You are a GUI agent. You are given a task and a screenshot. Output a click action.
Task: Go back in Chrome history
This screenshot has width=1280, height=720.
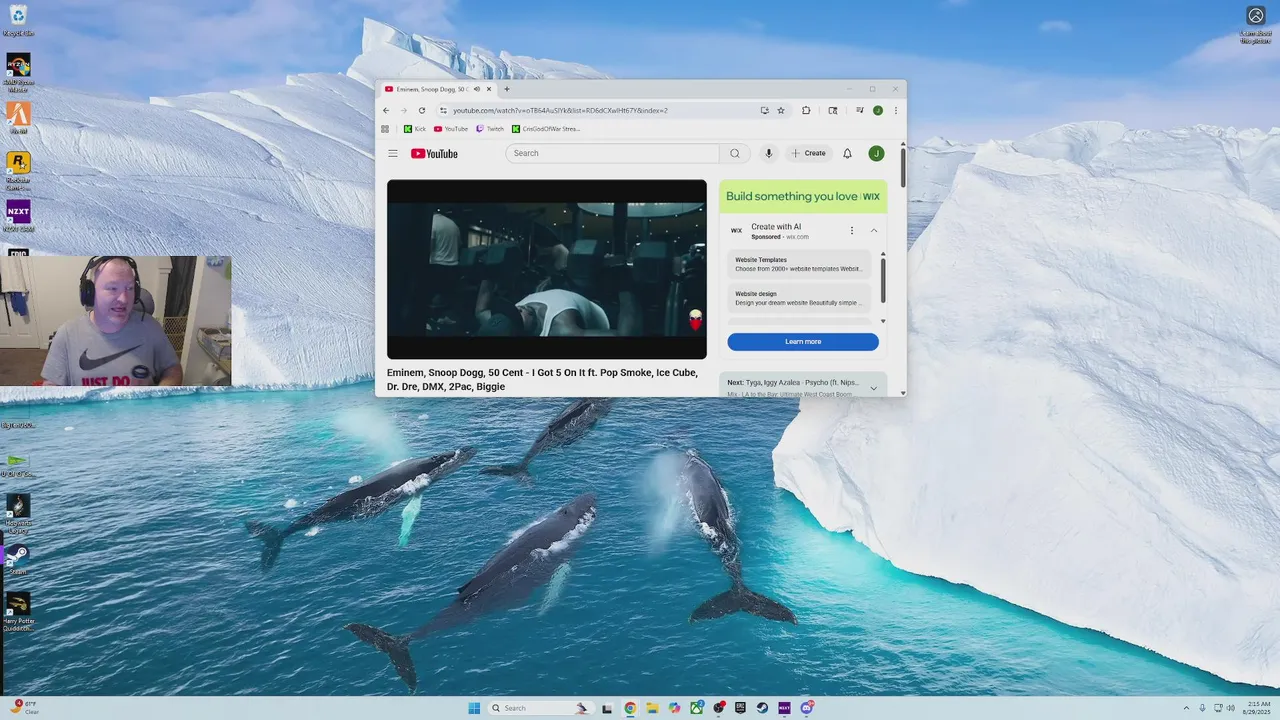point(387,110)
